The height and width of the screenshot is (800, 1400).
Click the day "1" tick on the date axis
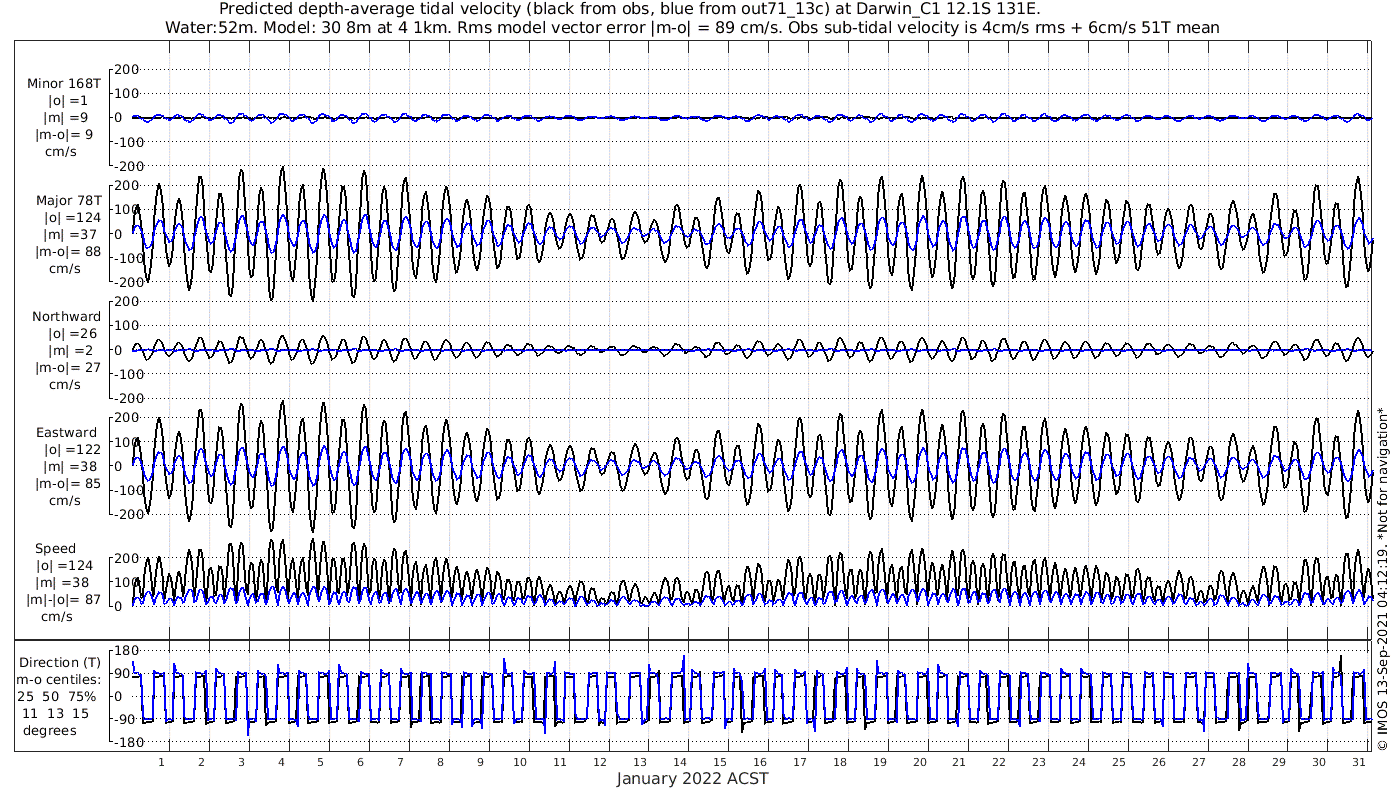click(x=162, y=762)
